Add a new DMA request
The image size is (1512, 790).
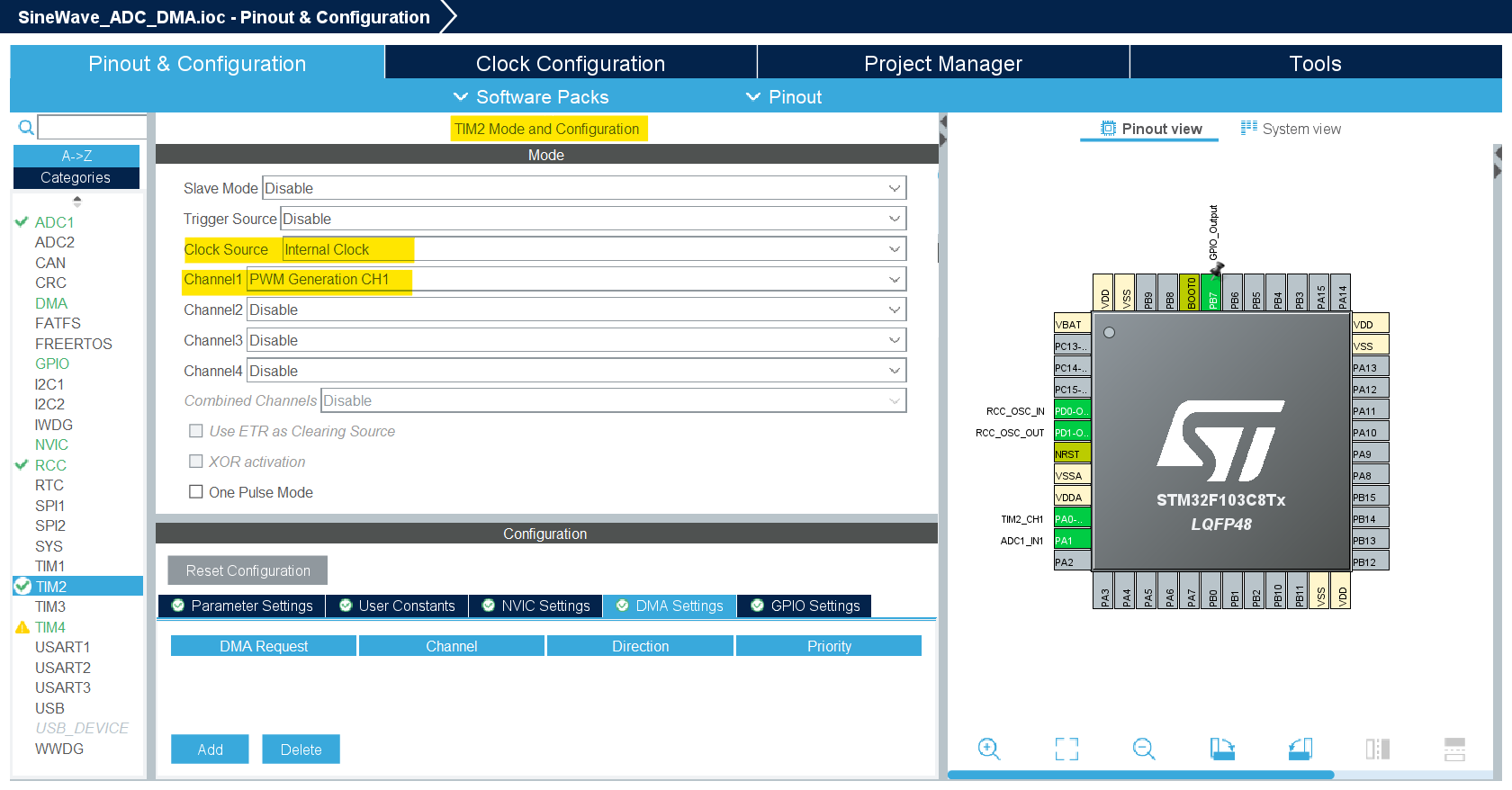(x=210, y=750)
